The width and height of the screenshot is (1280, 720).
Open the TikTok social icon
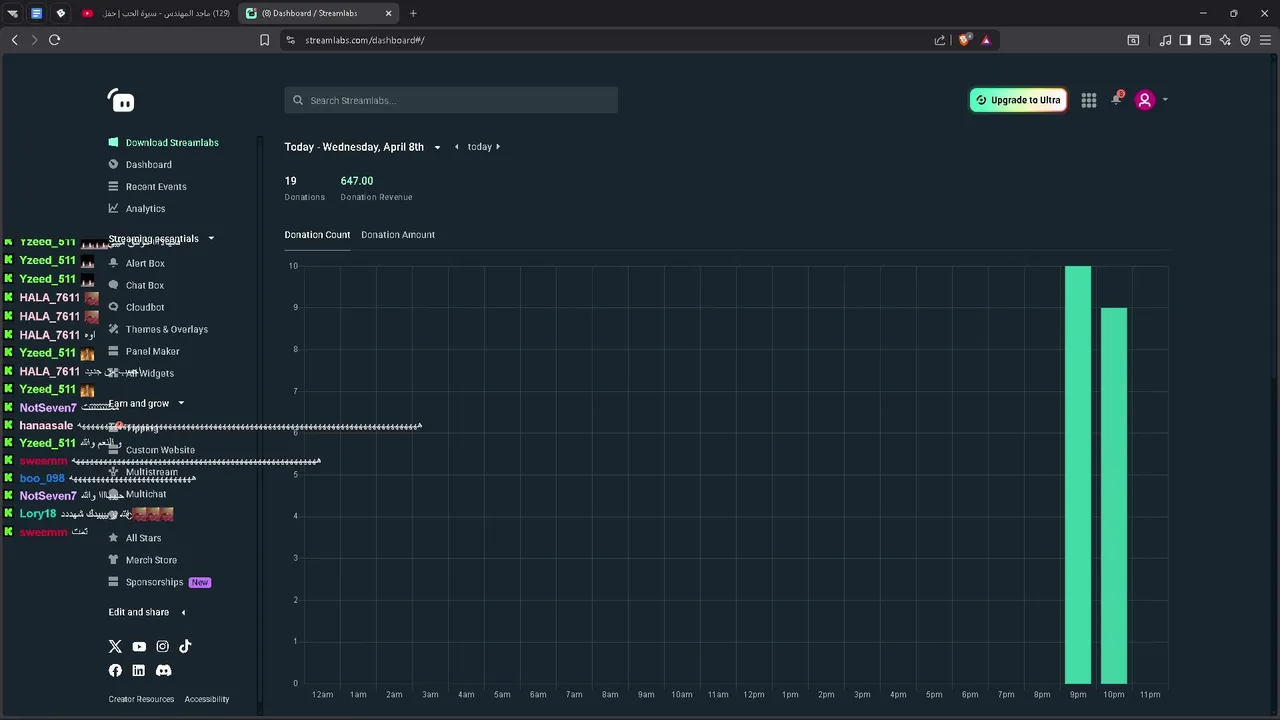[185, 646]
